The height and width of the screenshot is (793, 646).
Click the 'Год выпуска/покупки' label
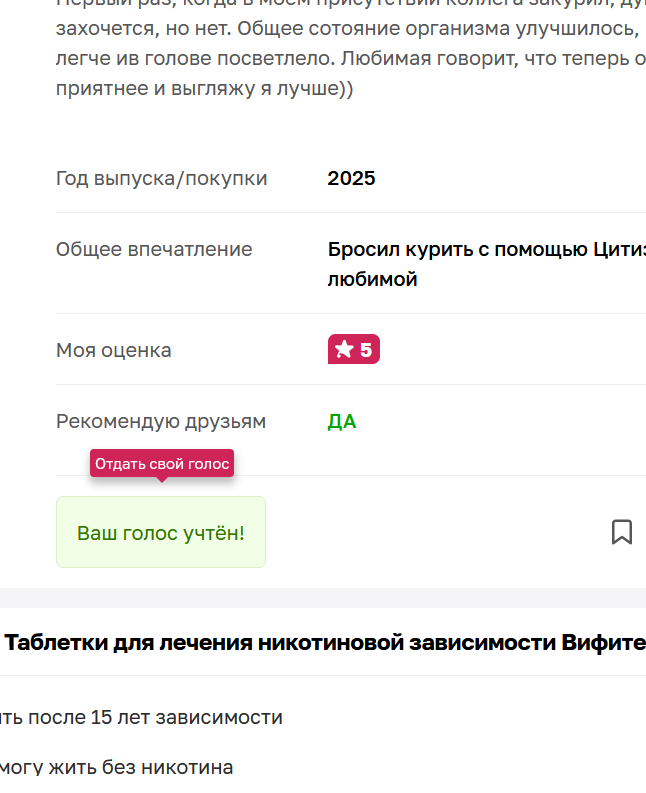pos(161,178)
